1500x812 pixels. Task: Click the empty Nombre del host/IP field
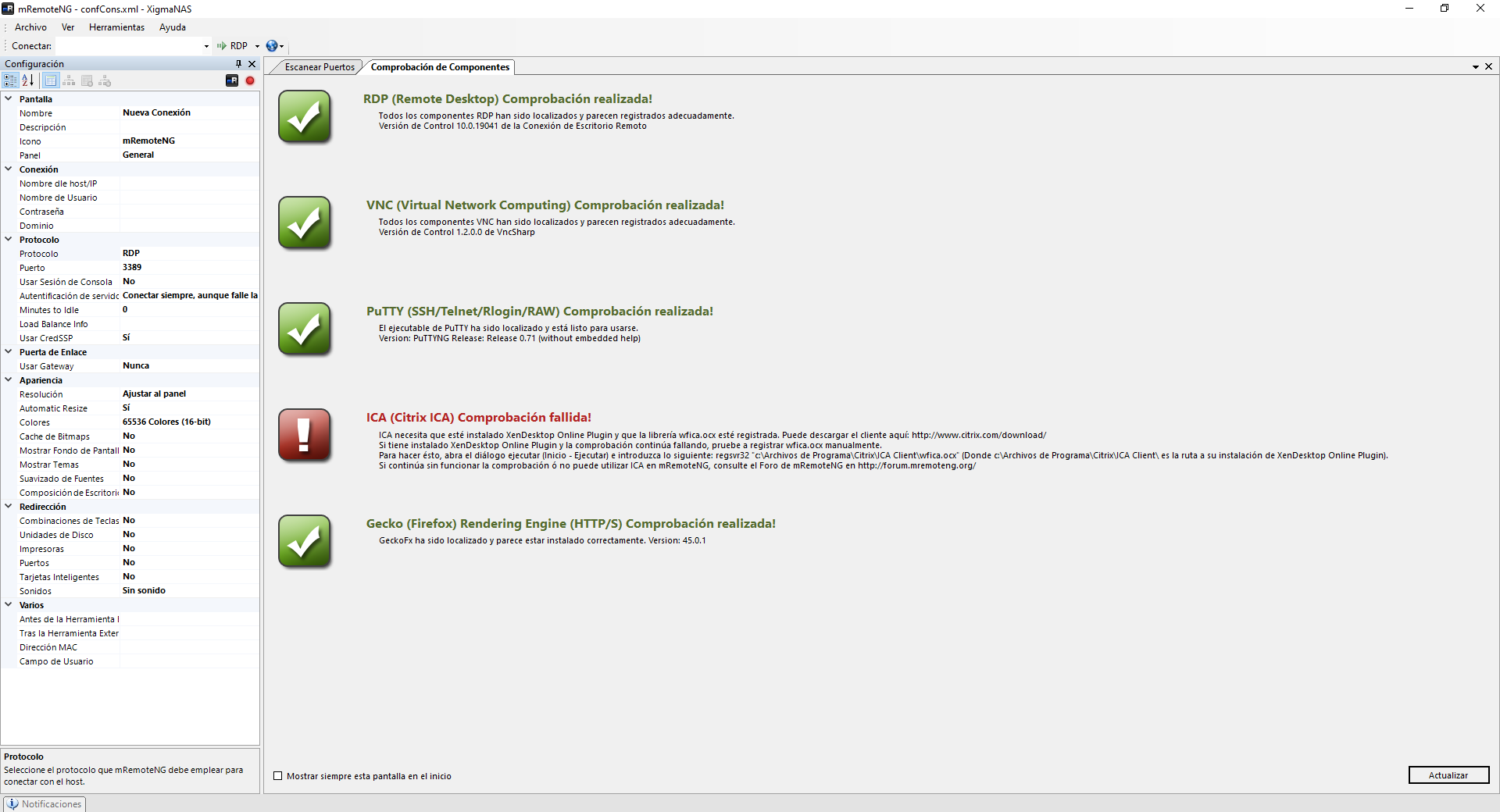point(190,183)
